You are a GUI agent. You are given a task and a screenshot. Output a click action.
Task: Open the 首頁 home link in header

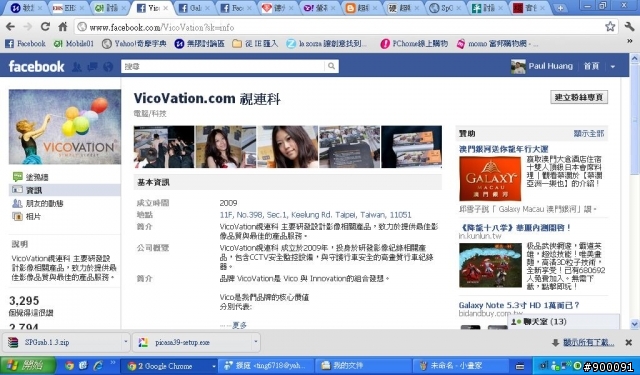tap(591, 66)
